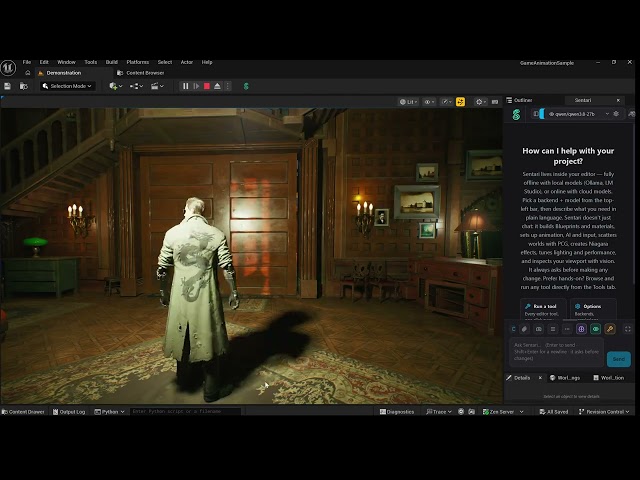
Task: Switch to the Outliner tab
Action: [520, 100]
